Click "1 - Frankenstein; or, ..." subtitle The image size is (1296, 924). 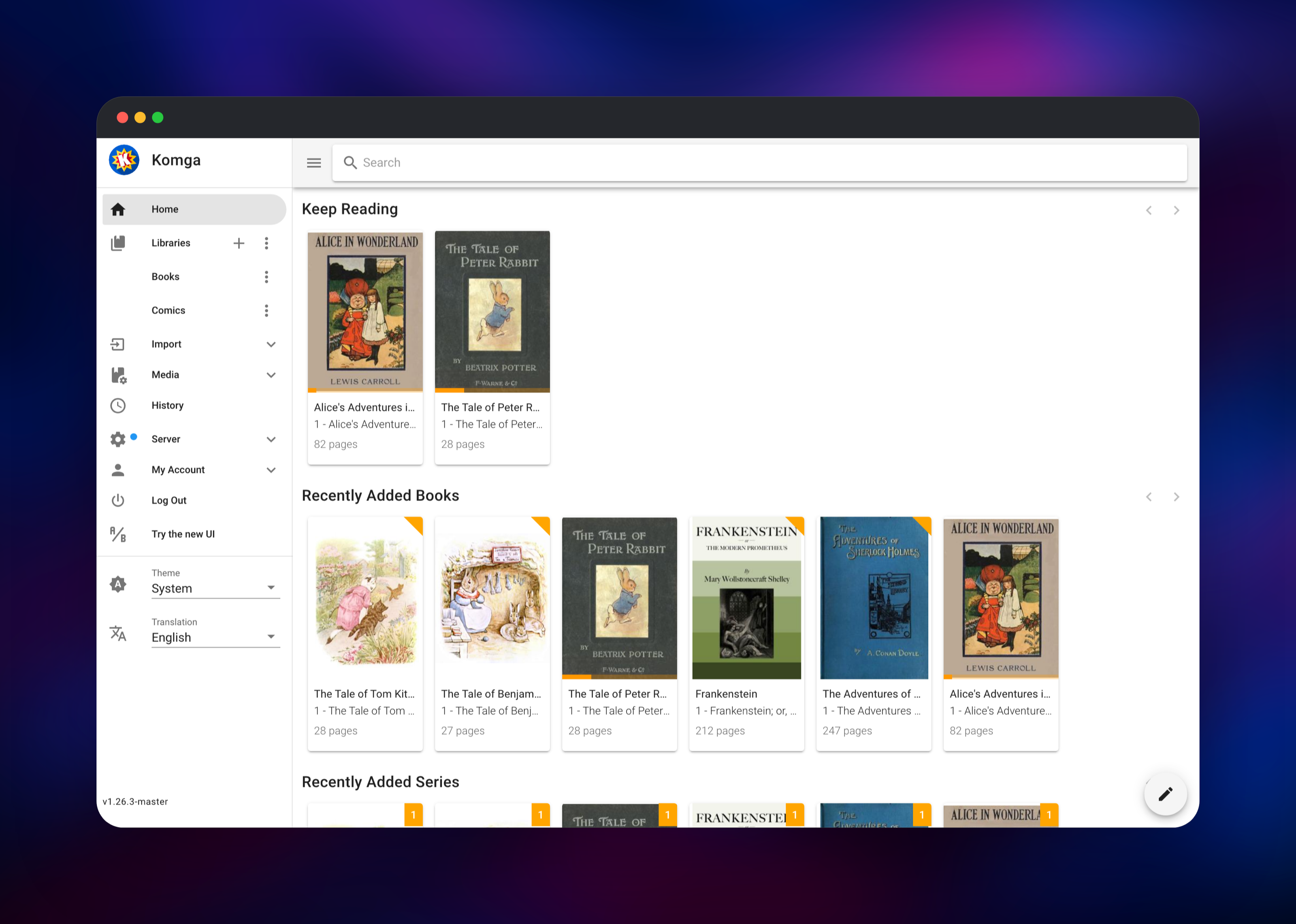[x=746, y=711]
